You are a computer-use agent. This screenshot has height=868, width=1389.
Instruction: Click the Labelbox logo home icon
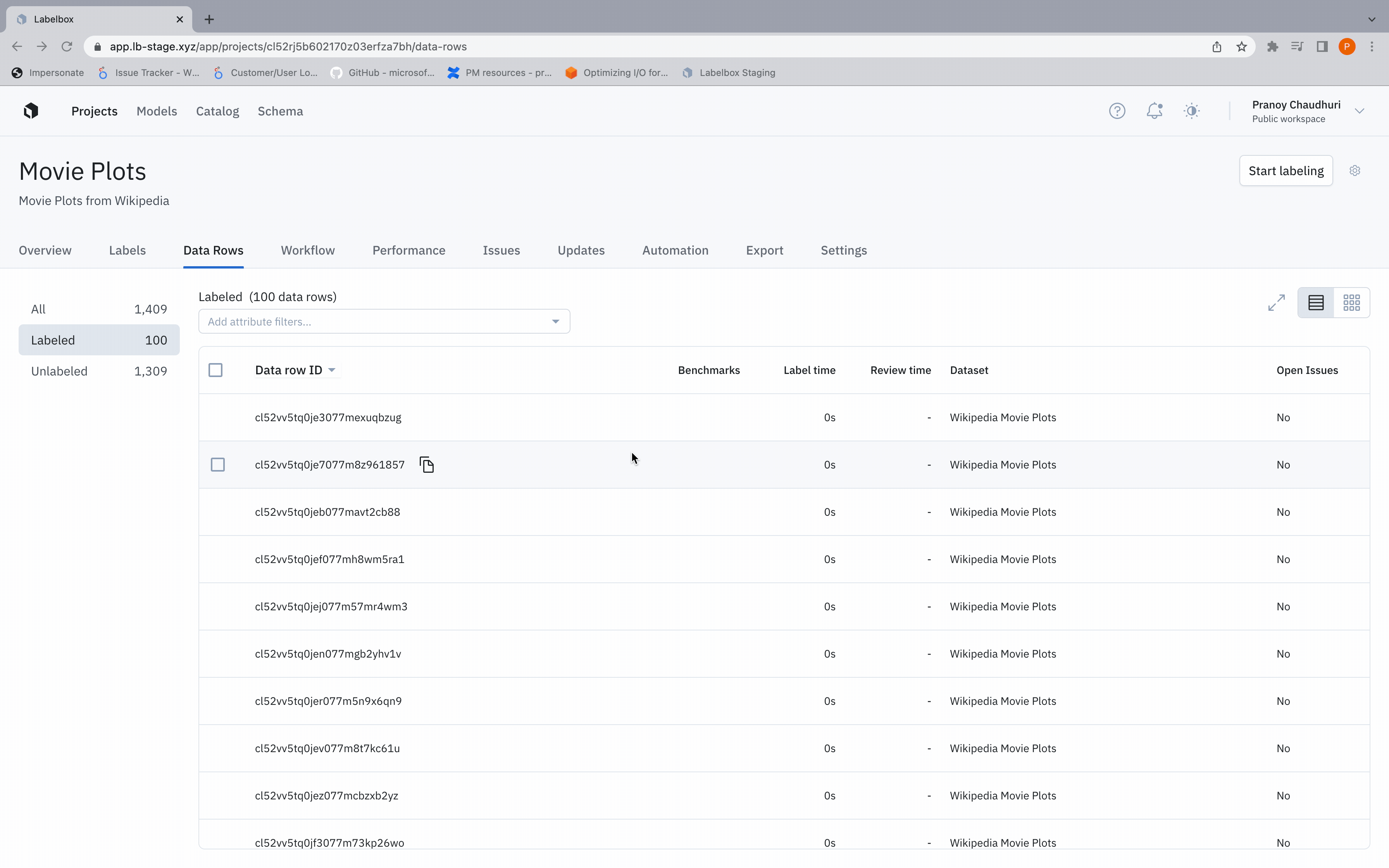[31, 111]
